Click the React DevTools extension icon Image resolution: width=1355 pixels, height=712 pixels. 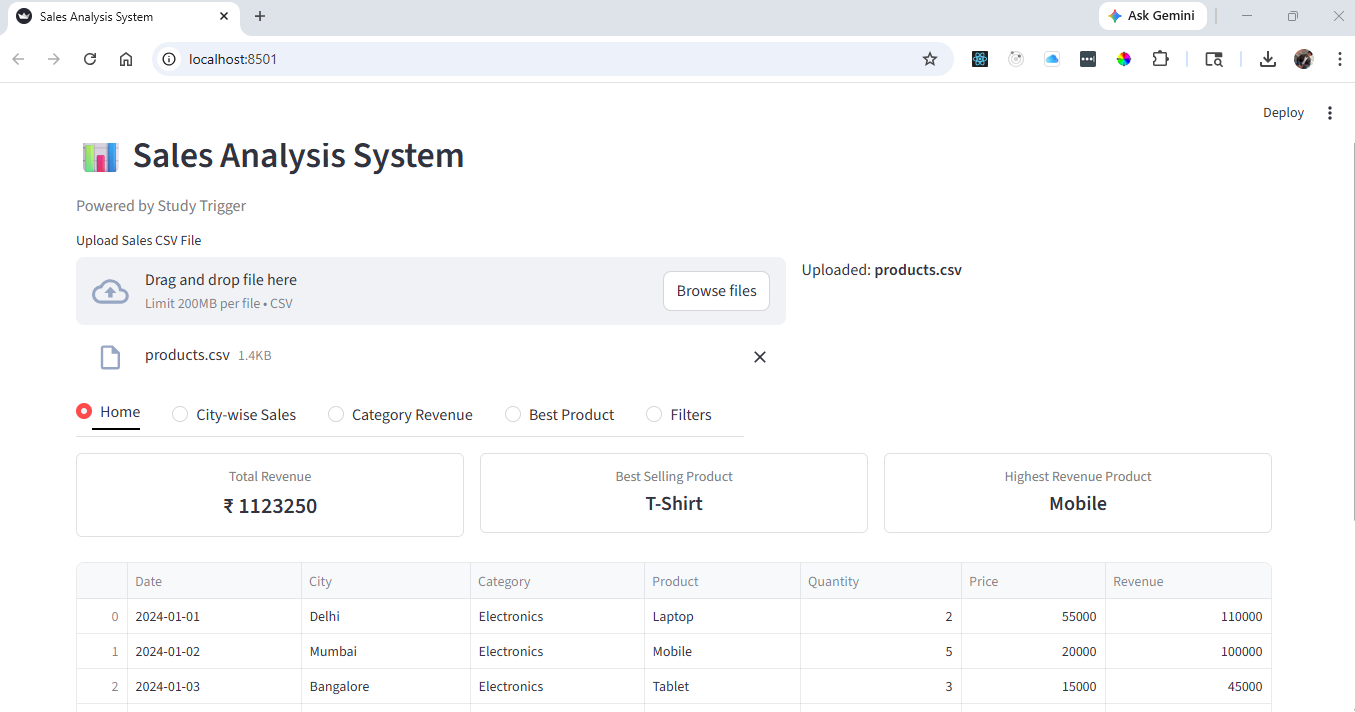pyautogui.click(x=980, y=59)
